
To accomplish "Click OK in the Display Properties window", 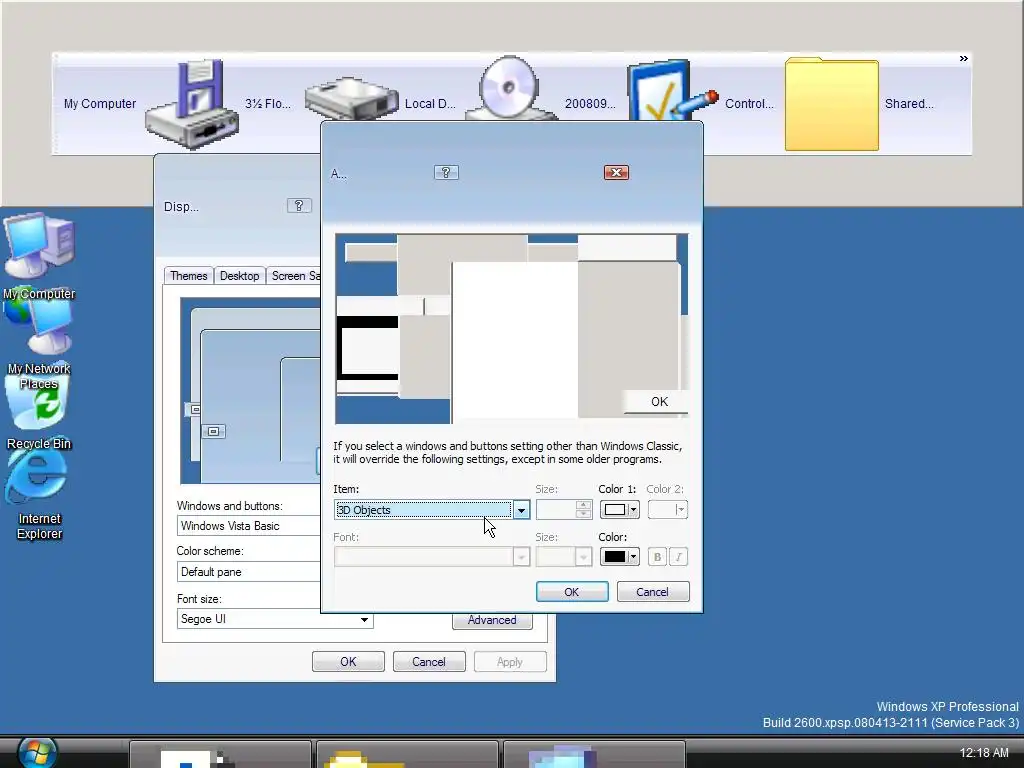I will pyautogui.click(x=348, y=662).
